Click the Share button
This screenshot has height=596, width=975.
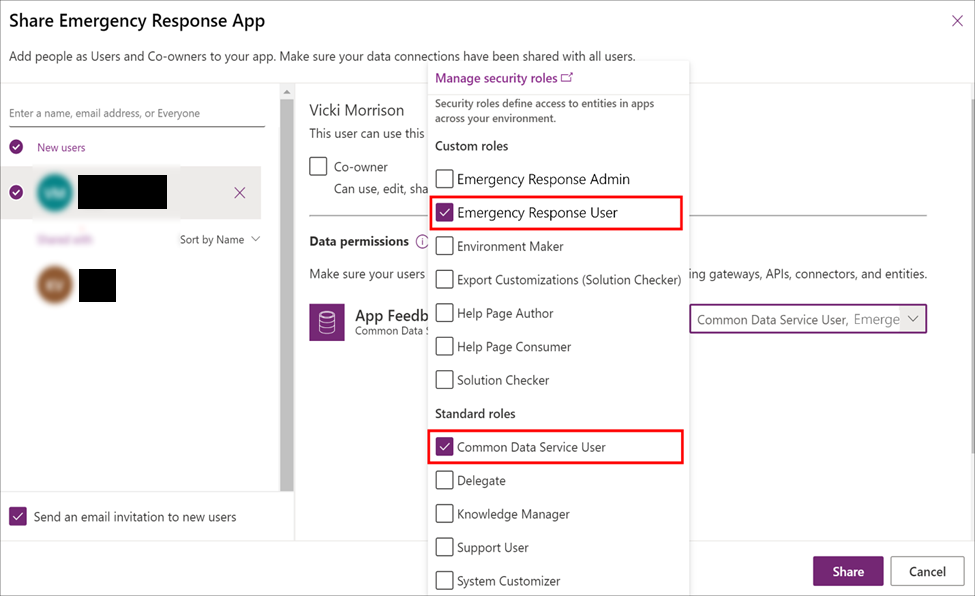pos(847,571)
